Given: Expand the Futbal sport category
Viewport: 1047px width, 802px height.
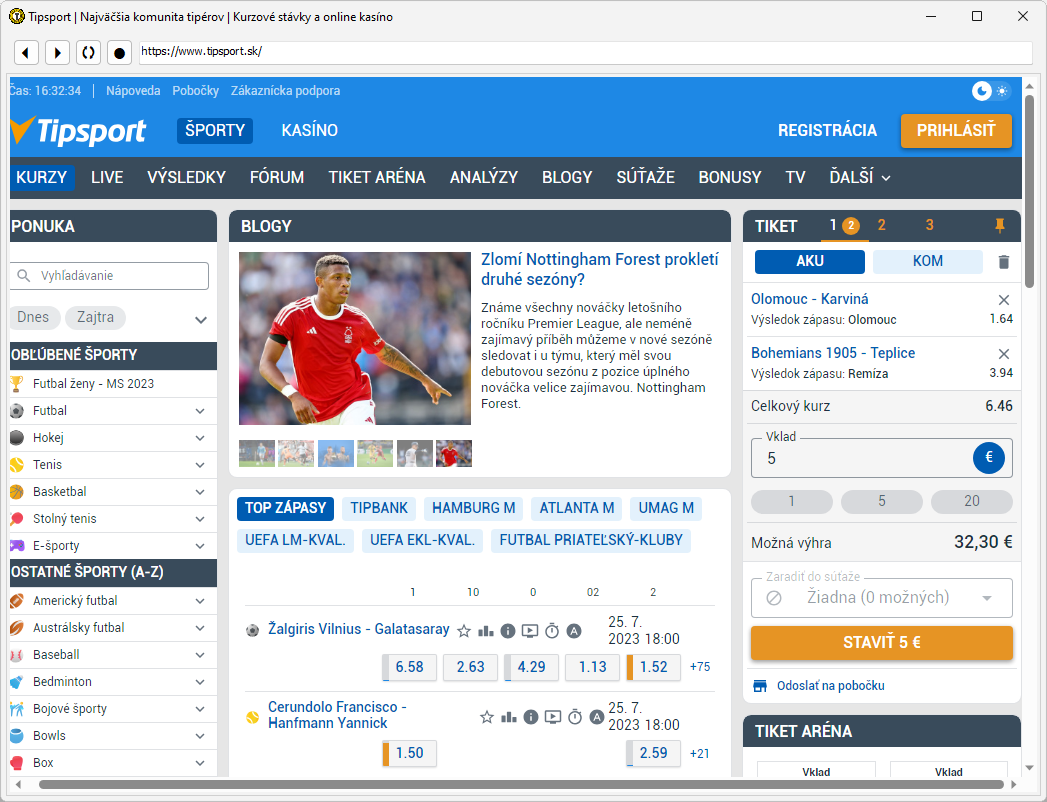Looking at the screenshot, I should click(200, 411).
